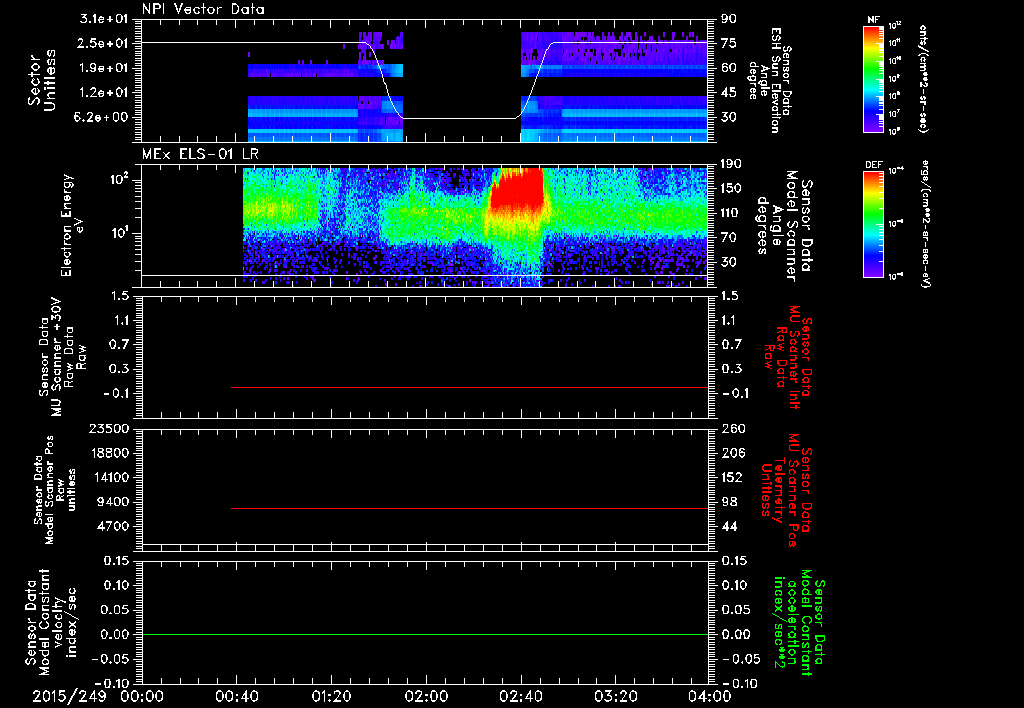Select the 'MEx ELS-01 LR' panel title
The height and width of the screenshot is (708, 1024).
pyautogui.click(x=200, y=154)
